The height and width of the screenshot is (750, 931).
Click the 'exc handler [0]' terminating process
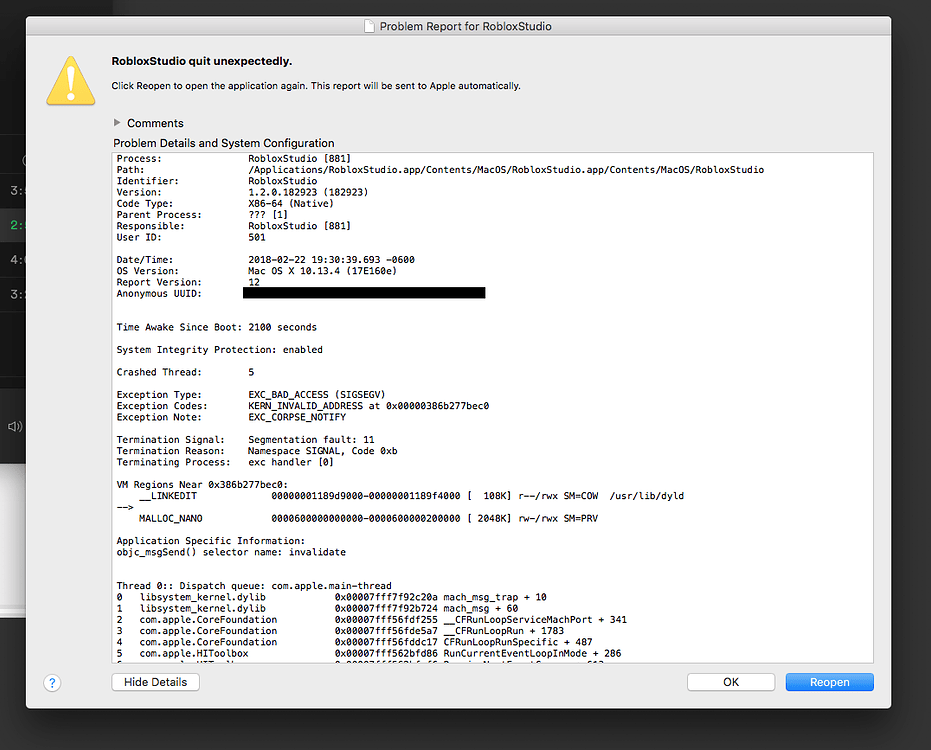click(x=291, y=463)
